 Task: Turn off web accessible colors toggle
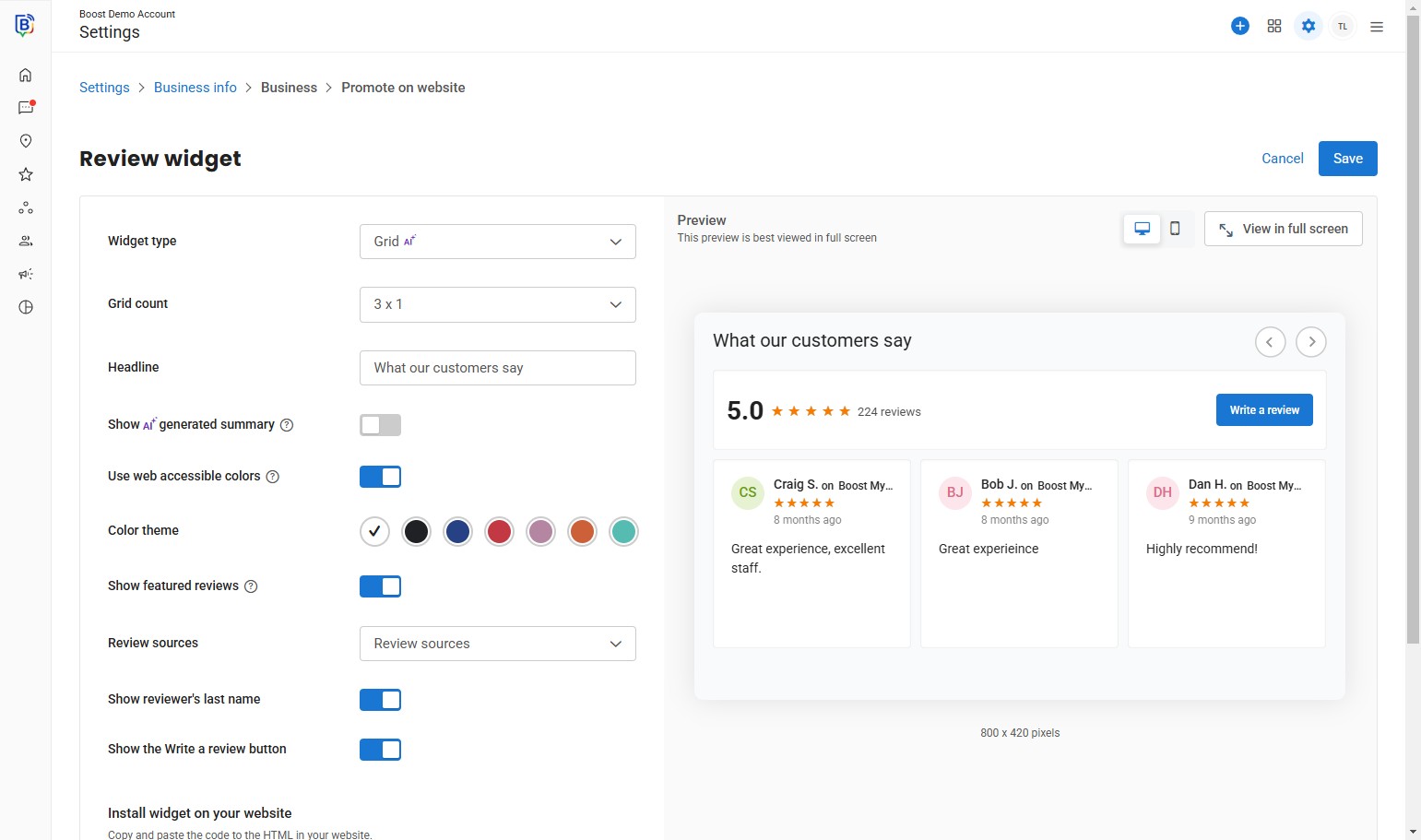click(380, 477)
